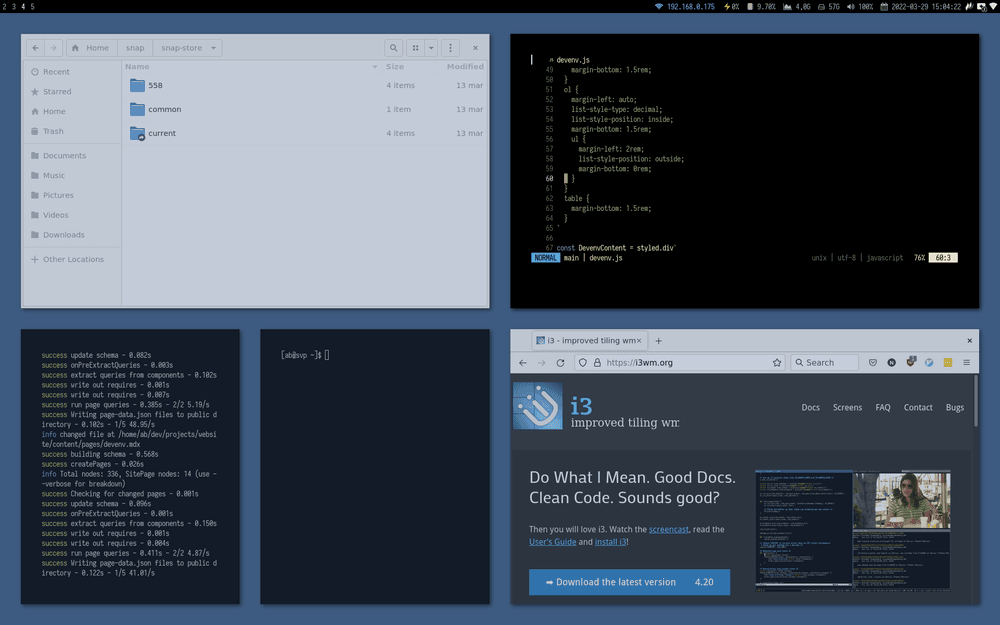Open the file manager search
This screenshot has width=1000, height=625.
point(393,48)
